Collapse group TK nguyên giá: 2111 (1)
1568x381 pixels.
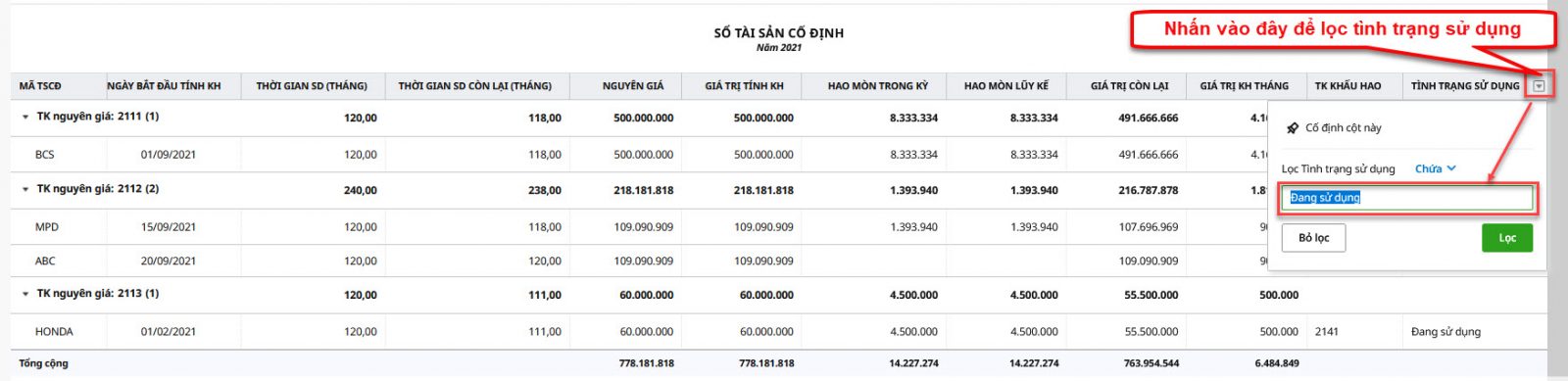tap(25, 117)
